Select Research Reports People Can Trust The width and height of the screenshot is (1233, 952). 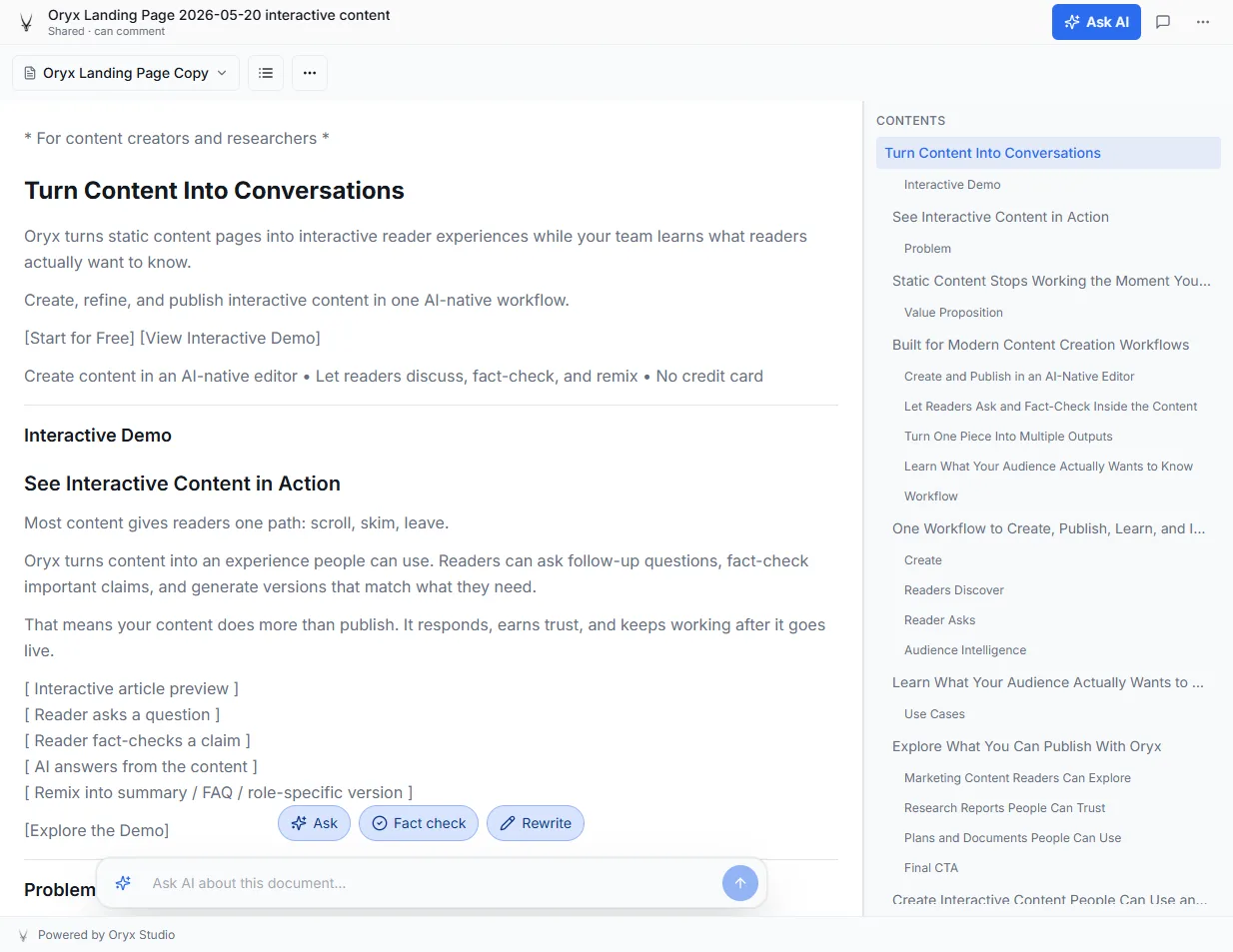(x=1004, y=808)
